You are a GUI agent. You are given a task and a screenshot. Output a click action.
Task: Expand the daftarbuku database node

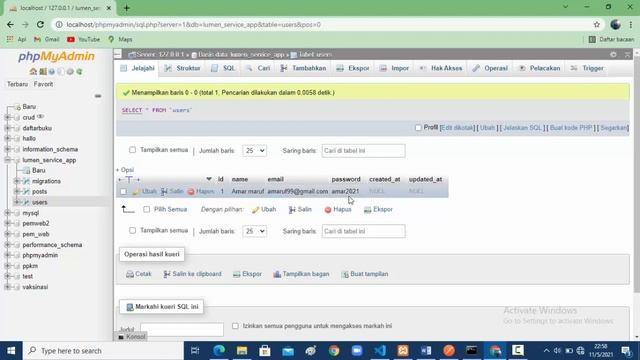pos(7,128)
